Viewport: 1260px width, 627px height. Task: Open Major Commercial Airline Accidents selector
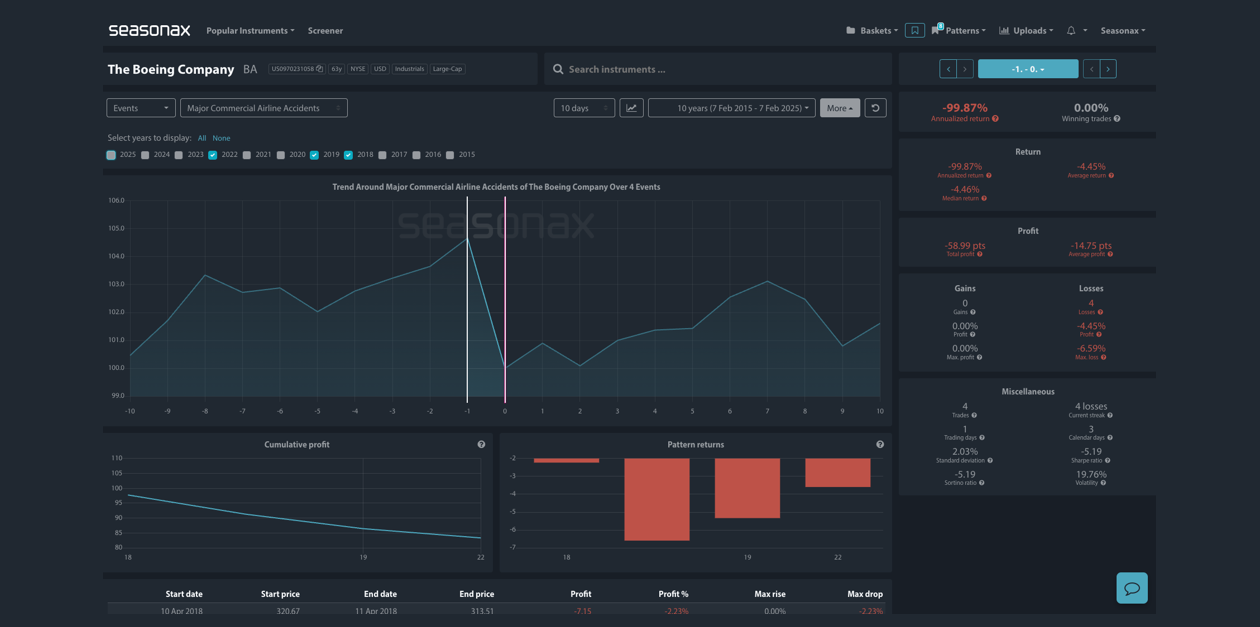coord(263,108)
